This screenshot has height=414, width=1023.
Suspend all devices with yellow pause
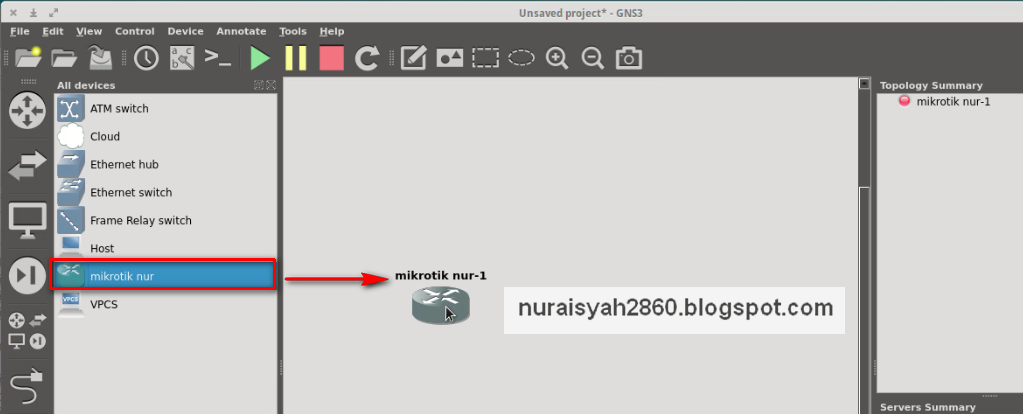click(x=296, y=58)
